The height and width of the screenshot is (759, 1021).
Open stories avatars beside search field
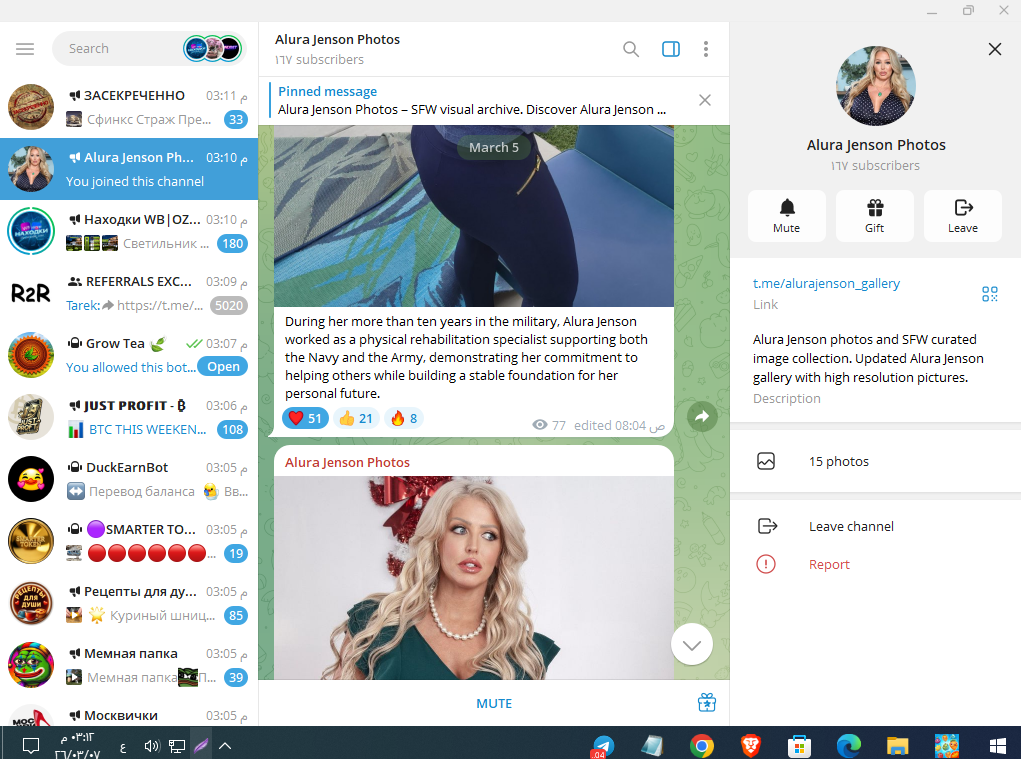click(212, 49)
